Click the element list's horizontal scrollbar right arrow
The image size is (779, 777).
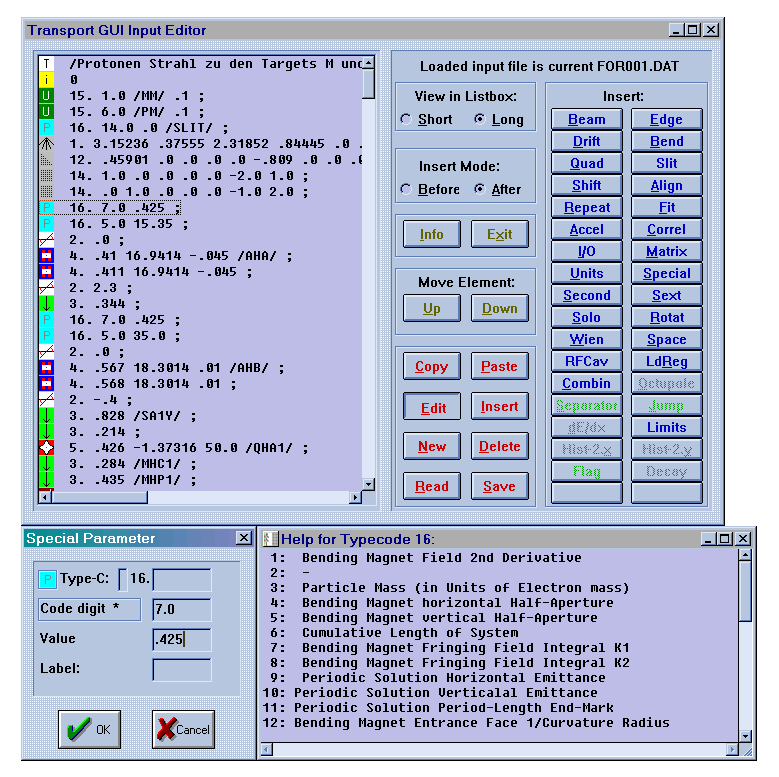tap(353, 497)
